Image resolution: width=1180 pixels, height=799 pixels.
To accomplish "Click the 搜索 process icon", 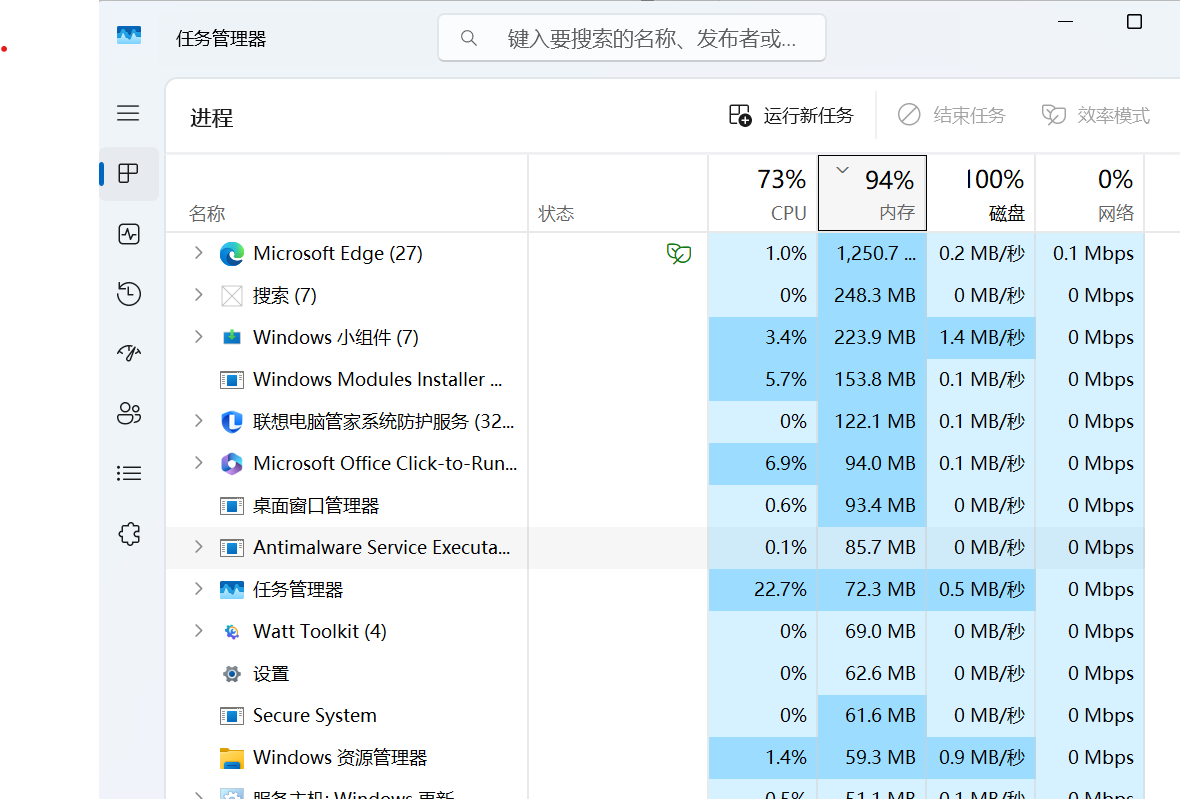I will 231,296.
